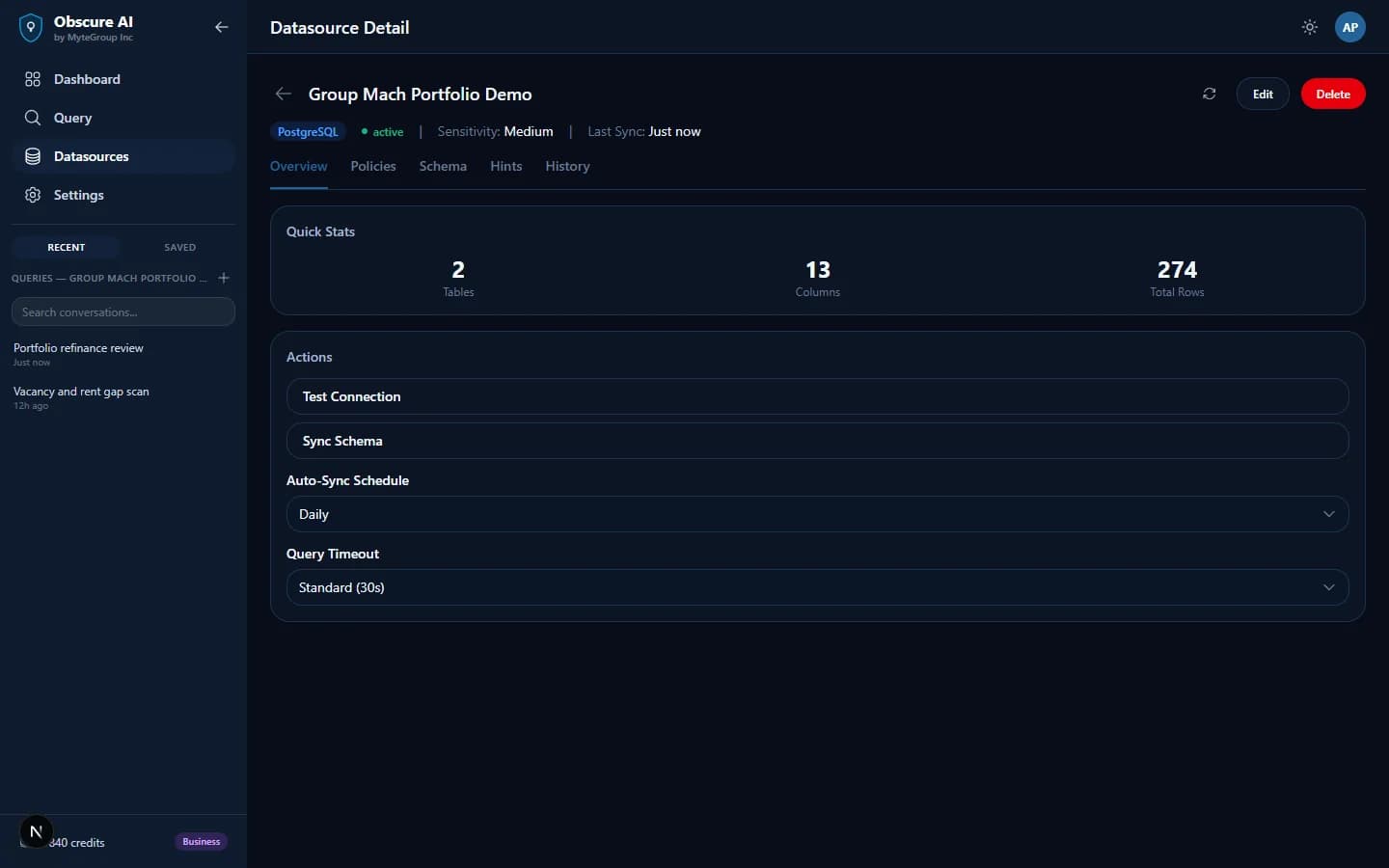Screen dimensions: 1389x868
Task: Open the Query page
Action: pyautogui.click(x=123, y=118)
